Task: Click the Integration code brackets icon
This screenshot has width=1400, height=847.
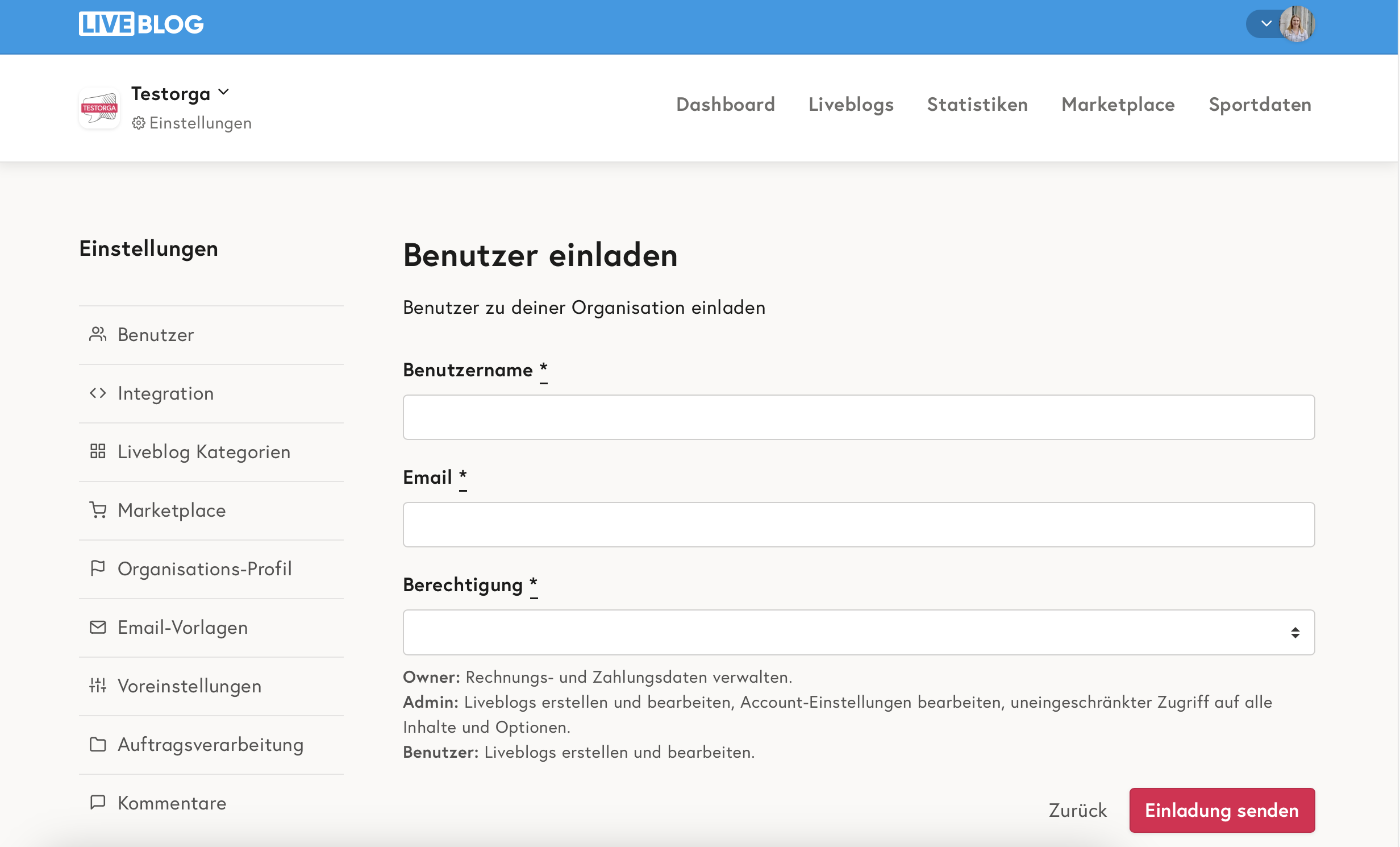Action: [x=98, y=393]
